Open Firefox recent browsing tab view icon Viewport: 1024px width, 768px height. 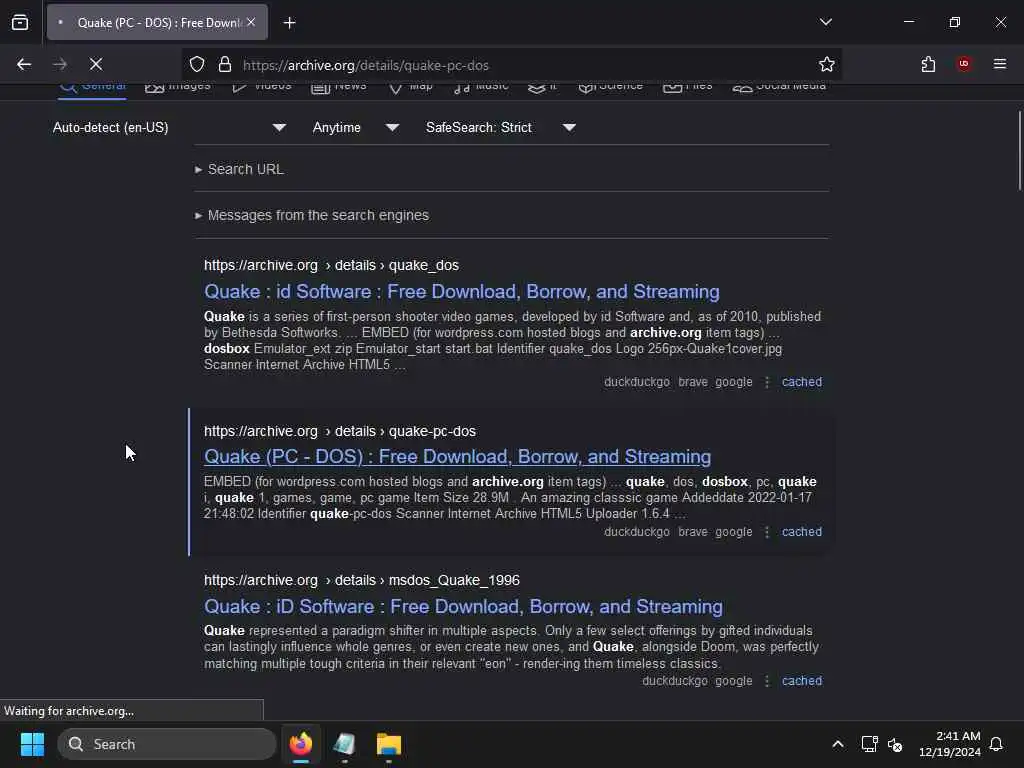coord(20,22)
